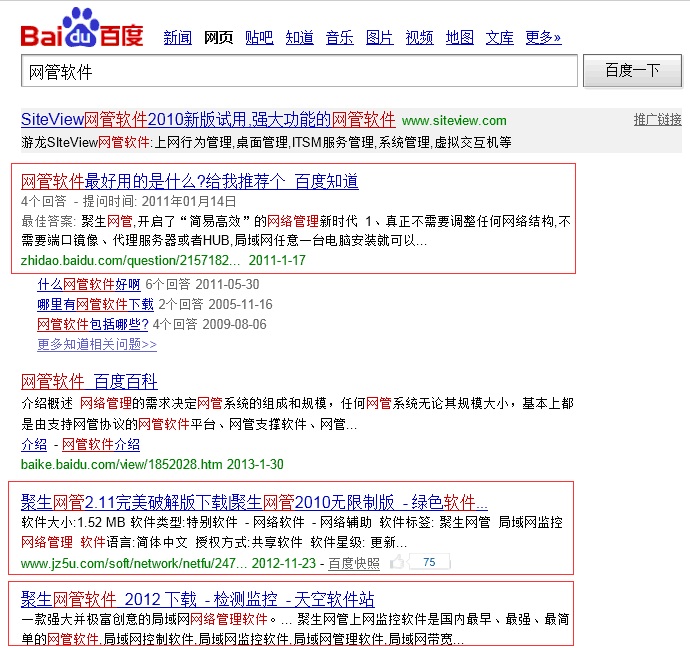Click the www.siteview.com green URL
The height and width of the screenshot is (648, 690).
tap(454, 121)
